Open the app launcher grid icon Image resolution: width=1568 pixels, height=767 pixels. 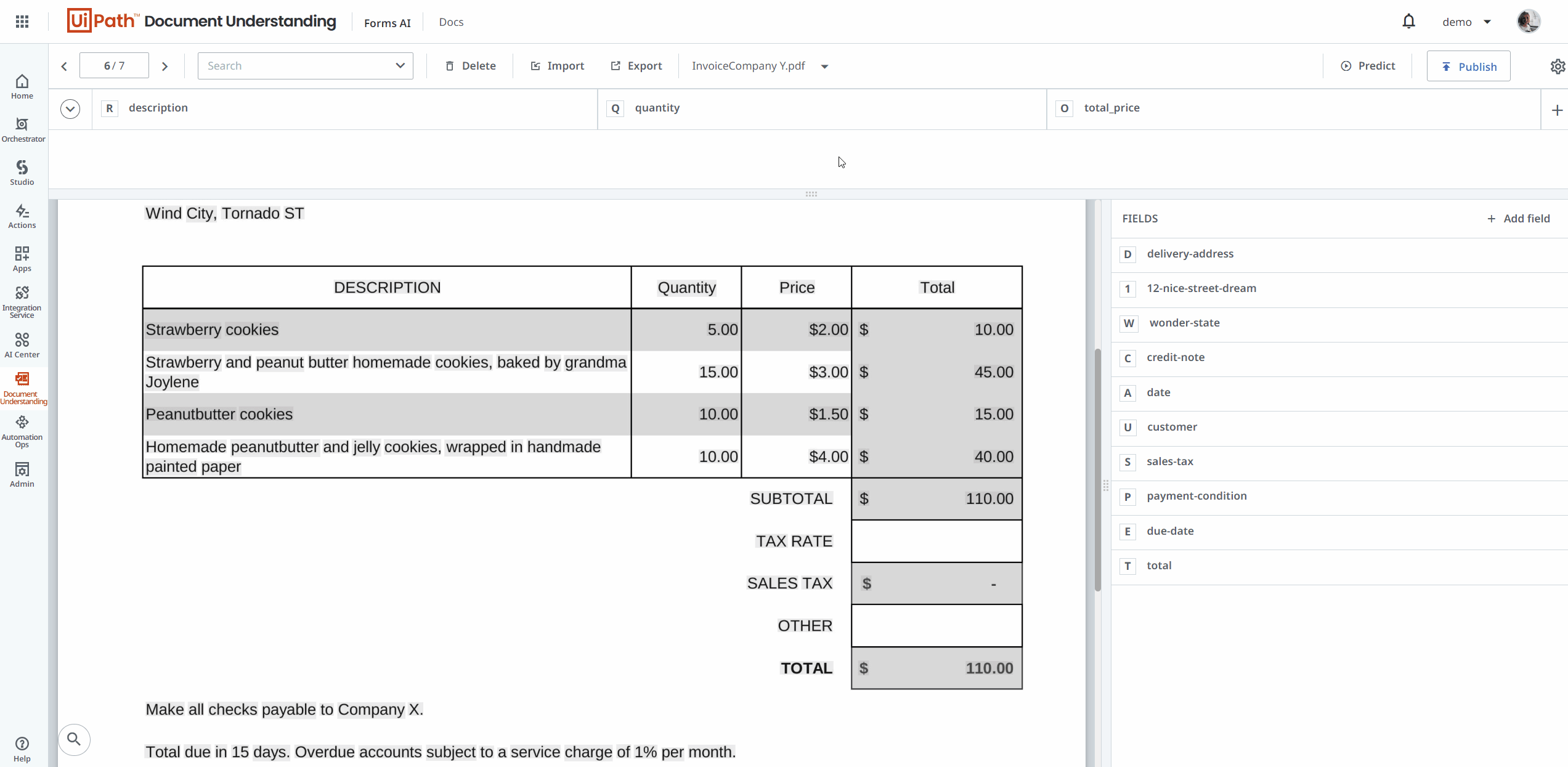[22, 22]
